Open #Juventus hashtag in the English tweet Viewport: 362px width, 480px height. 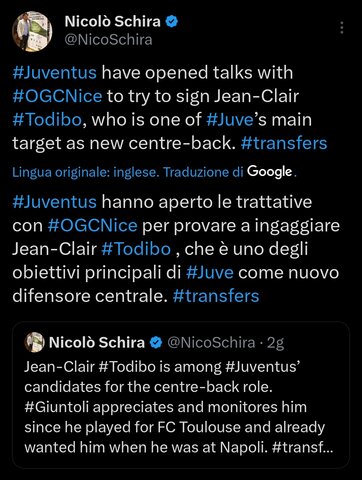click(55, 73)
